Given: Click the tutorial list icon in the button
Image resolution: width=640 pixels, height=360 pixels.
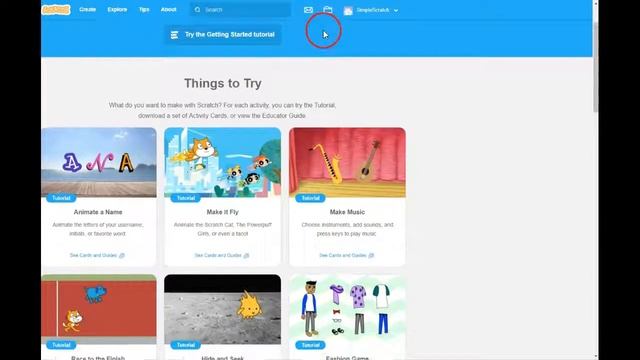Looking at the screenshot, I should pos(174,35).
